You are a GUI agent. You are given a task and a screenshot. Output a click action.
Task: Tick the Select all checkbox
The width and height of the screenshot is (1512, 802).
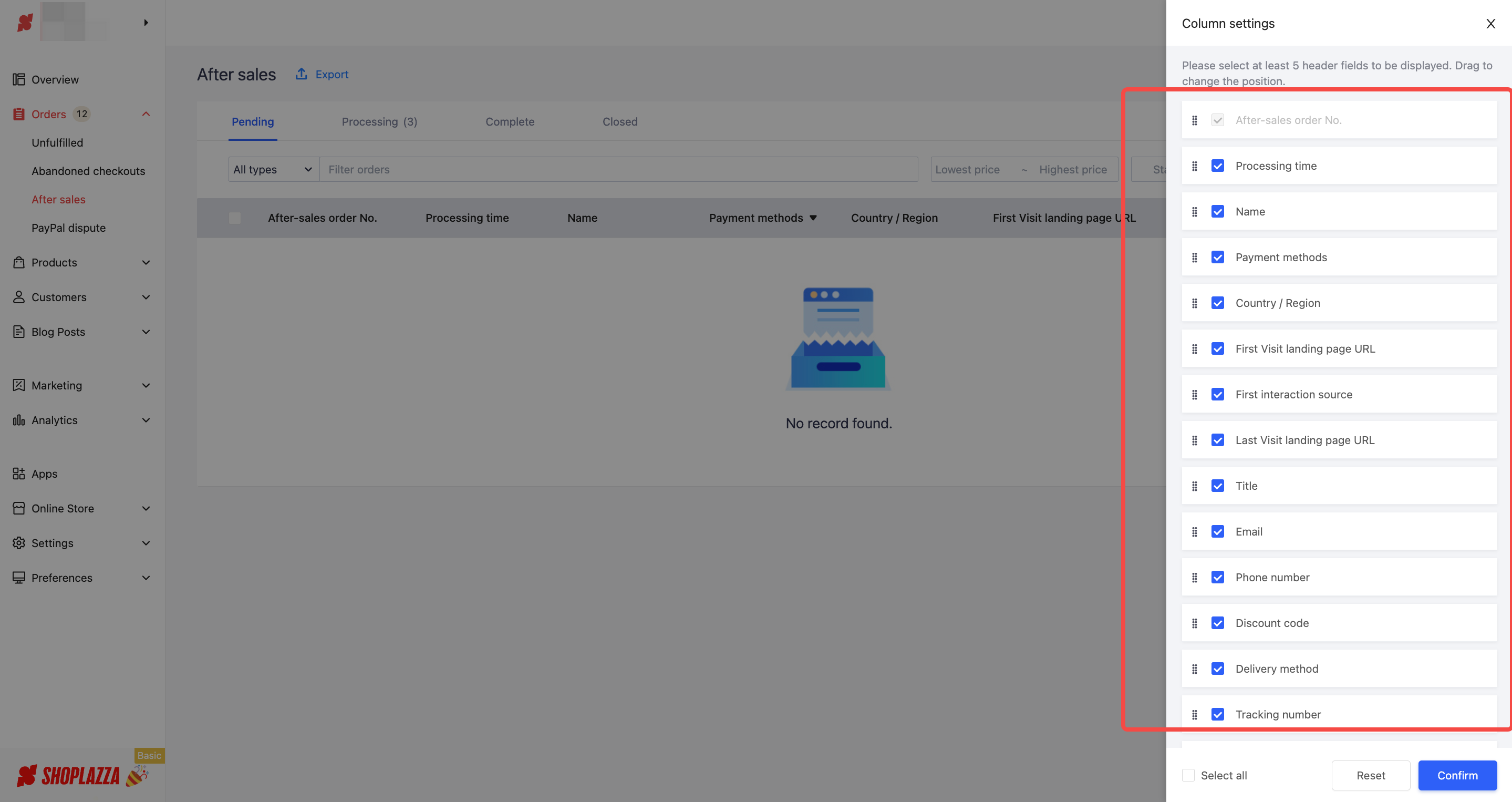tap(1188, 776)
